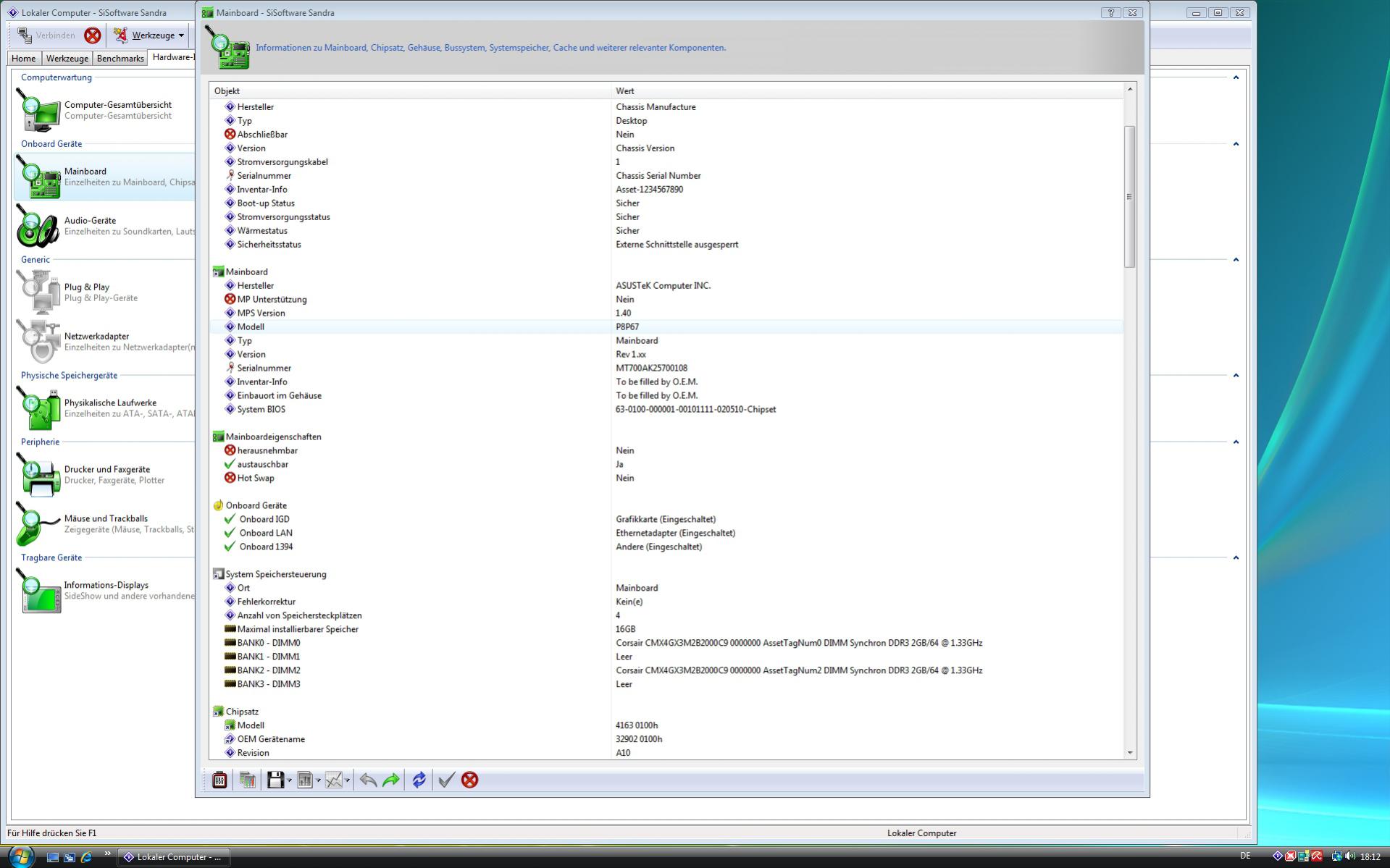Select the Onboard Geräte section row in list
The width and height of the screenshot is (1390, 868).
click(666, 506)
